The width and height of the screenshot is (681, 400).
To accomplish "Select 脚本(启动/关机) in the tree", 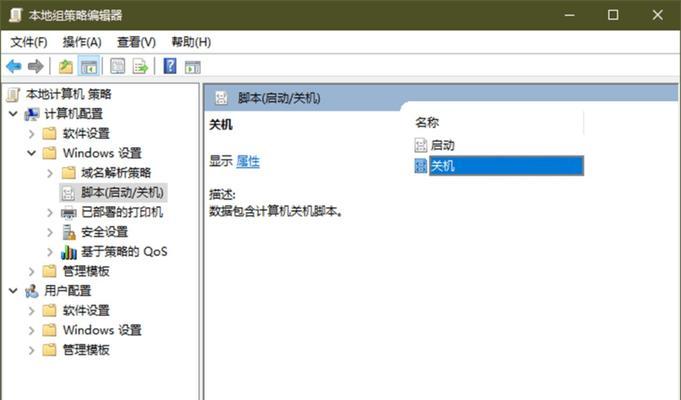I will click(x=122, y=192).
